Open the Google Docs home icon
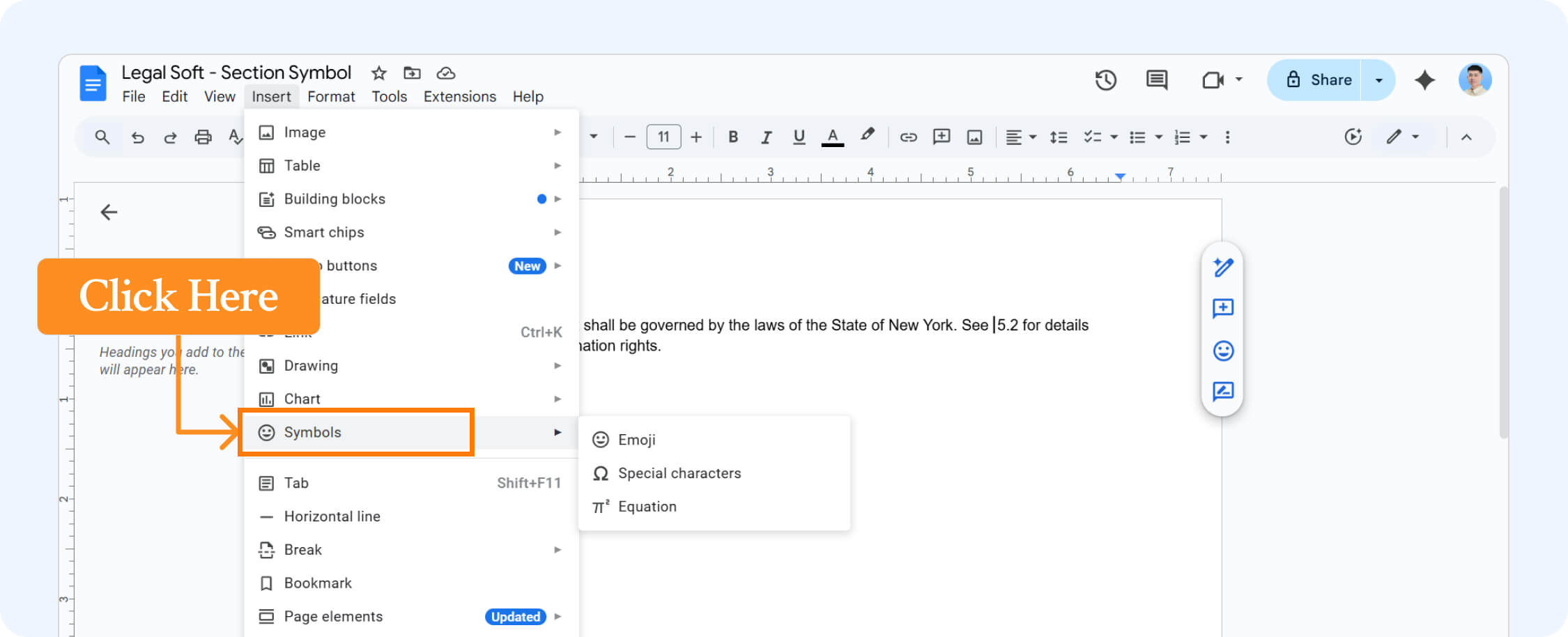This screenshot has width=1568, height=637. (93, 84)
